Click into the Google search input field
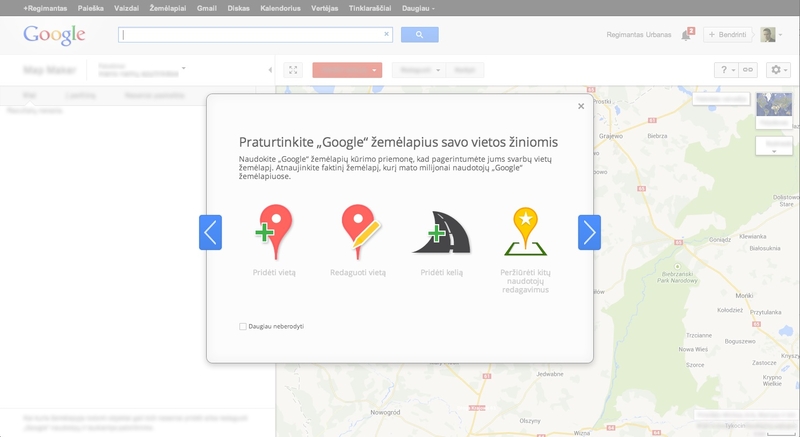The image size is (800, 437). (x=250, y=35)
